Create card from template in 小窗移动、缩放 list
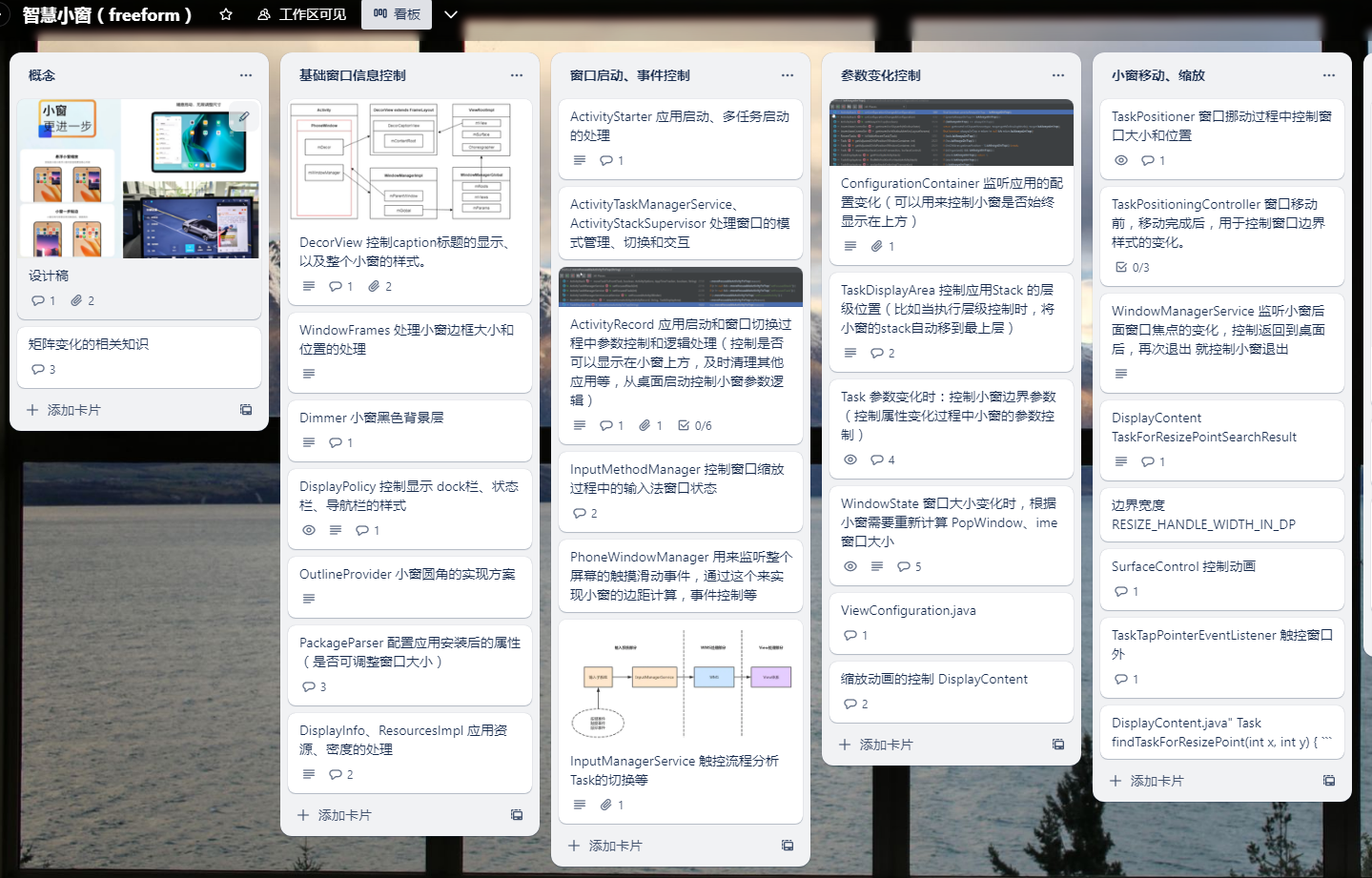 (x=1329, y=781)
